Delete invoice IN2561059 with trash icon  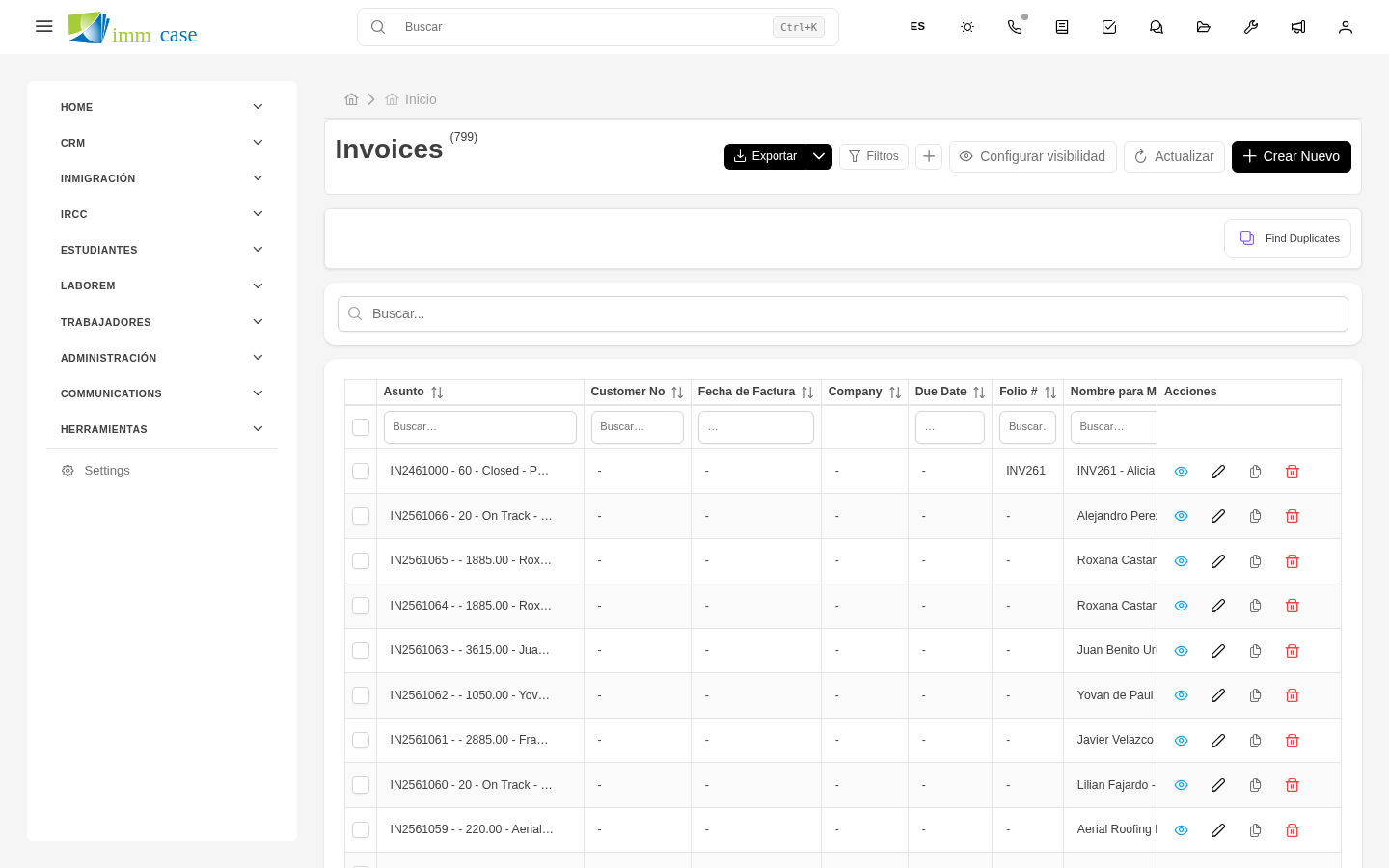point(1293,830)
